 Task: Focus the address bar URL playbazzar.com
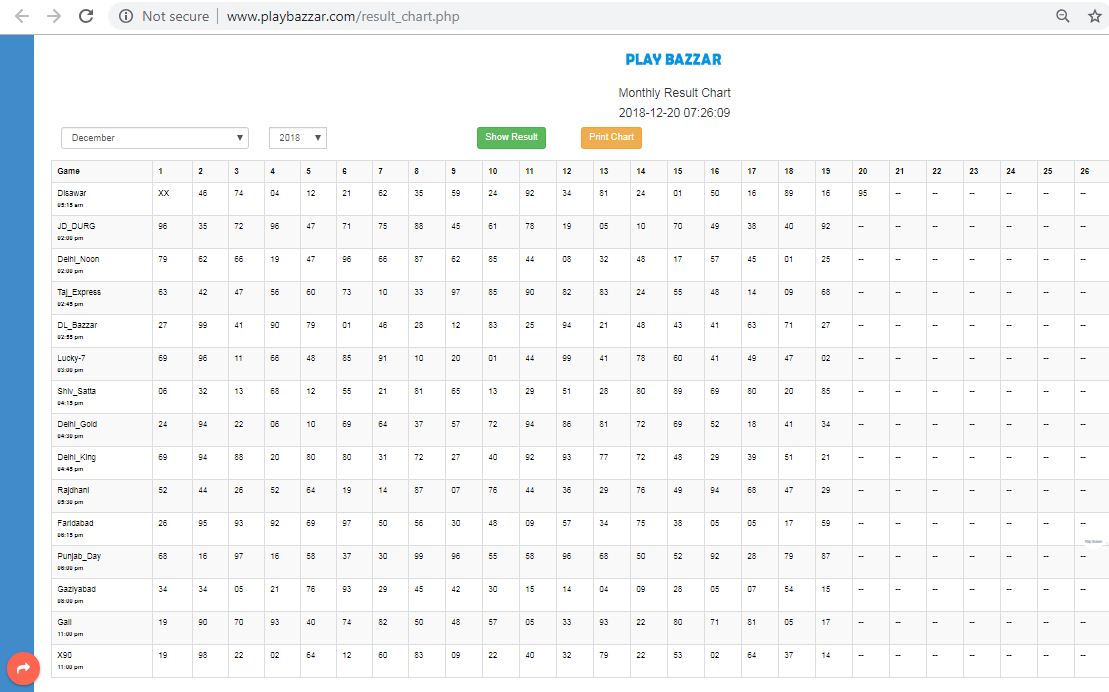click(343, 16)
